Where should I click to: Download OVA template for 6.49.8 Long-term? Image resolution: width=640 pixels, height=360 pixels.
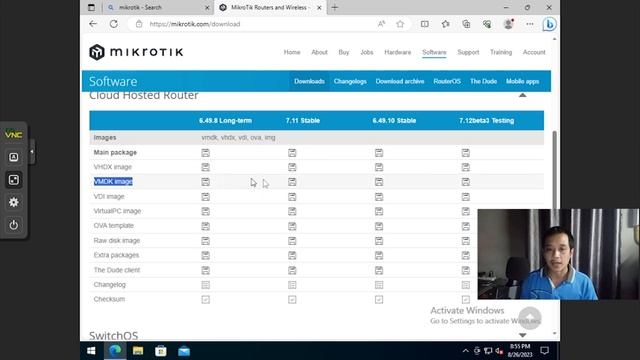(x=205, y=226)
